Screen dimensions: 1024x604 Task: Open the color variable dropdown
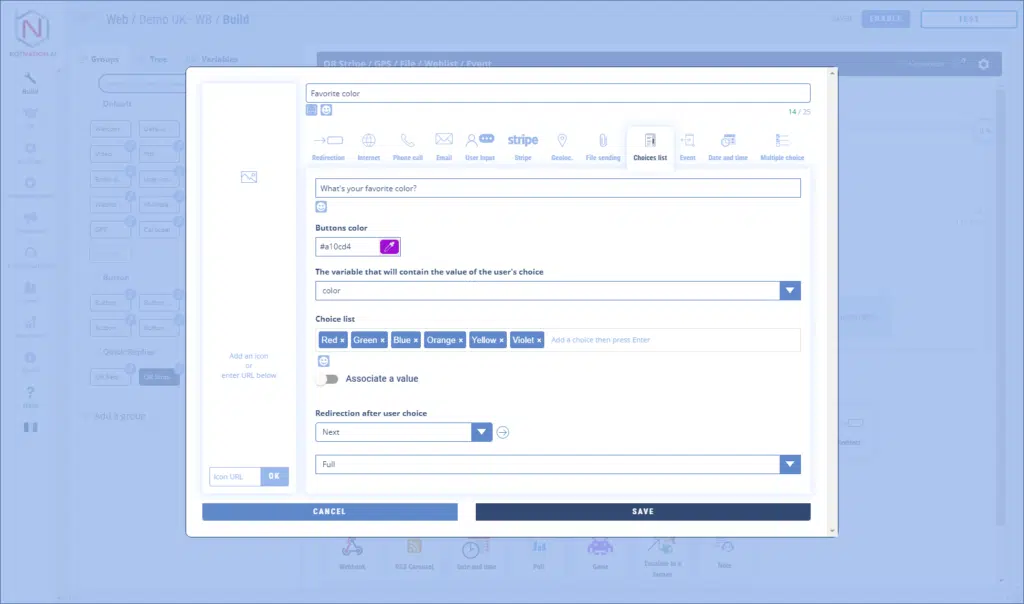point(790,290)
